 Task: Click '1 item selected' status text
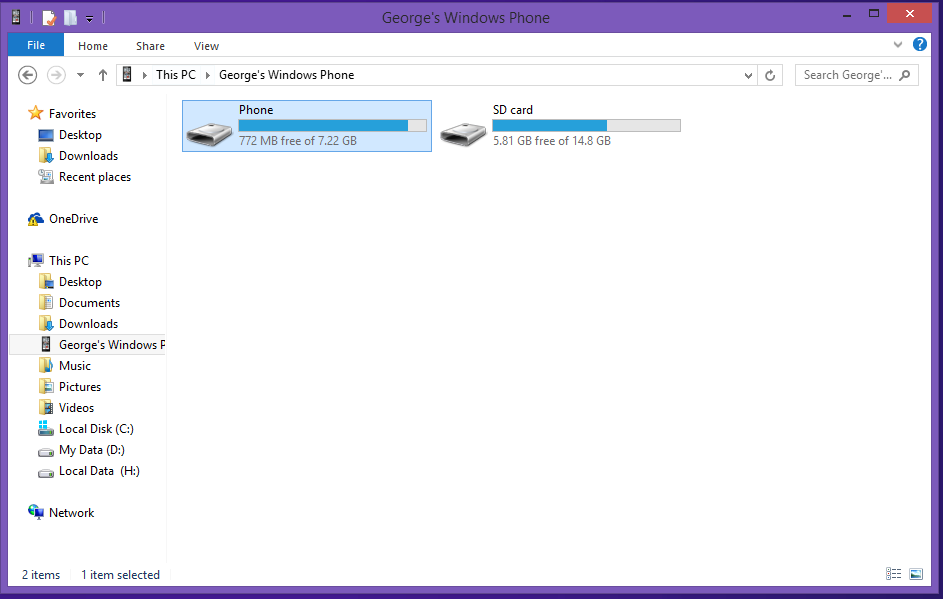[120, 575]
